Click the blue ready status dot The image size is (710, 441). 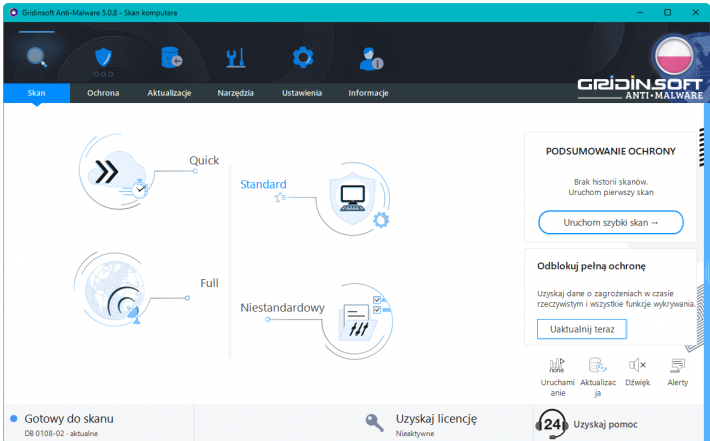14,418
